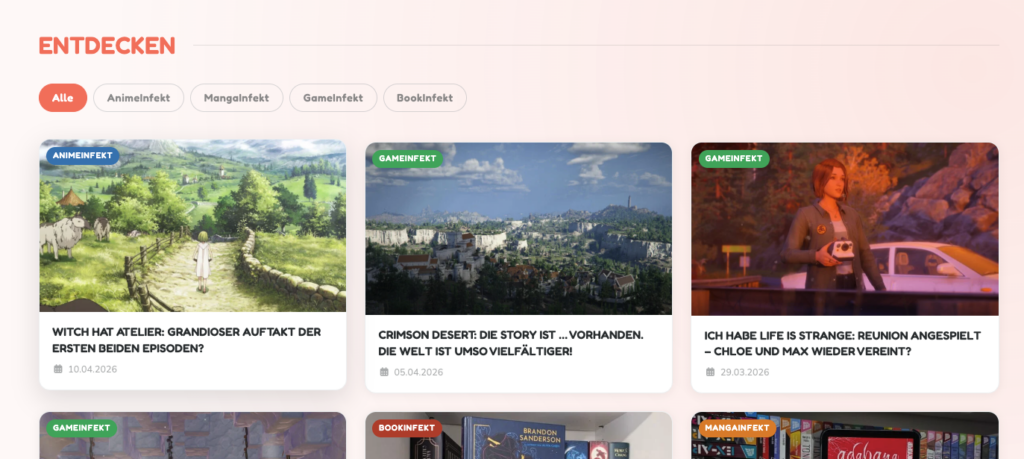This screenshot has width=1024, height=459.
Task: Open the Life is Strange: Reunion article title
Action: [842, 343]
